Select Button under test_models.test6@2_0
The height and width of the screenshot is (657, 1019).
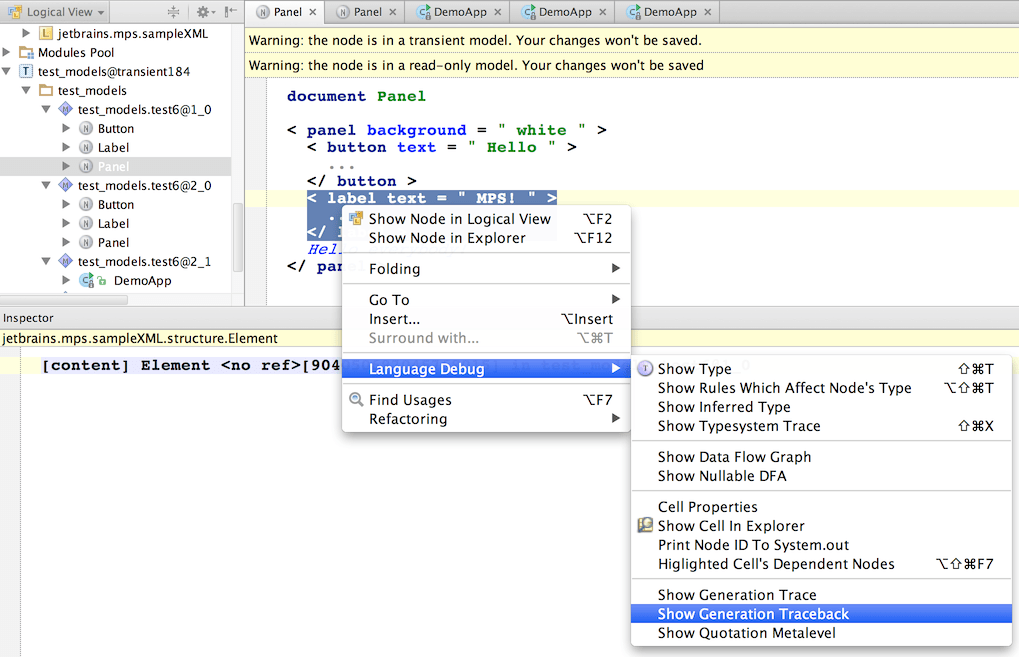tap(116, 205)
